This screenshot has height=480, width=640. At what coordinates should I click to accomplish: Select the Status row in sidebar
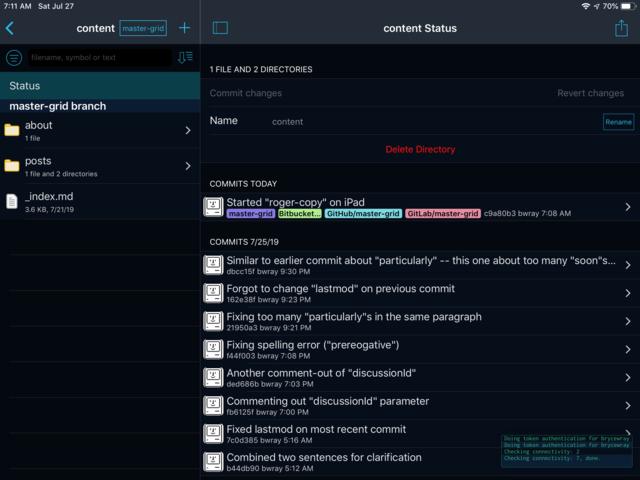pos(100,86)
